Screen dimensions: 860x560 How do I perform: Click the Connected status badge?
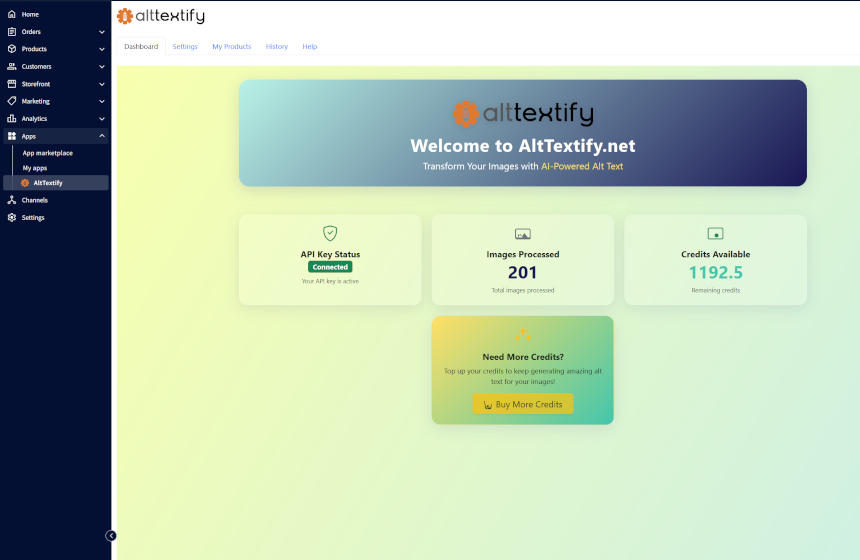330,267
